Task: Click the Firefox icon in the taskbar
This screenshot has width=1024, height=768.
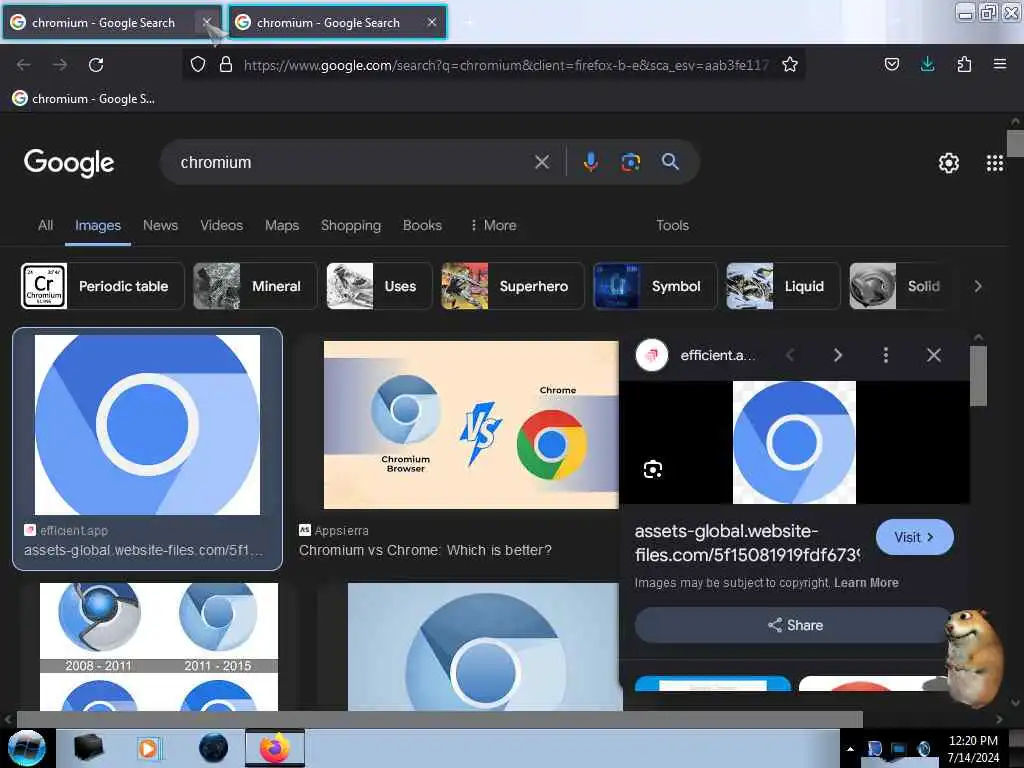Action: point(275,748)
